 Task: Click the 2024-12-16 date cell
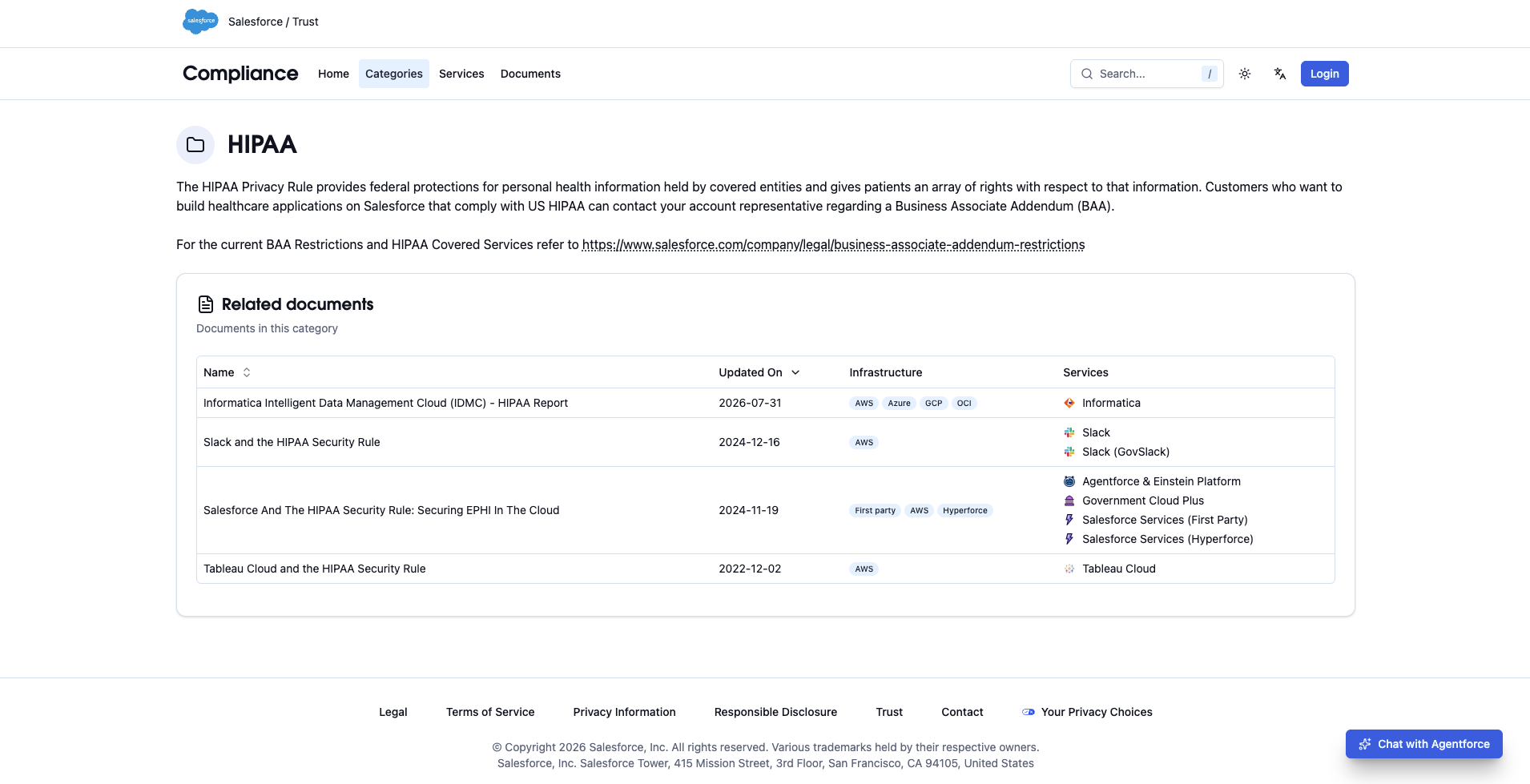pyautogui.click(x=749, y=442)
